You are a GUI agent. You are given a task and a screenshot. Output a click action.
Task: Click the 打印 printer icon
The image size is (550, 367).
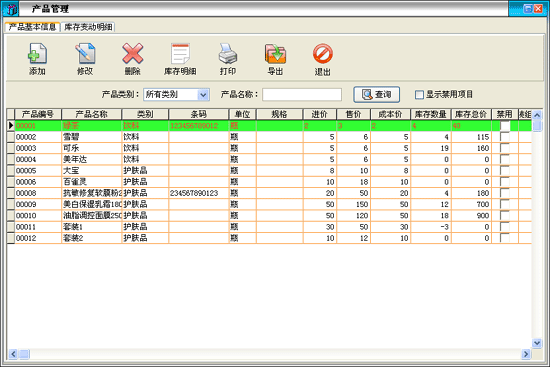tap(228, 54)
